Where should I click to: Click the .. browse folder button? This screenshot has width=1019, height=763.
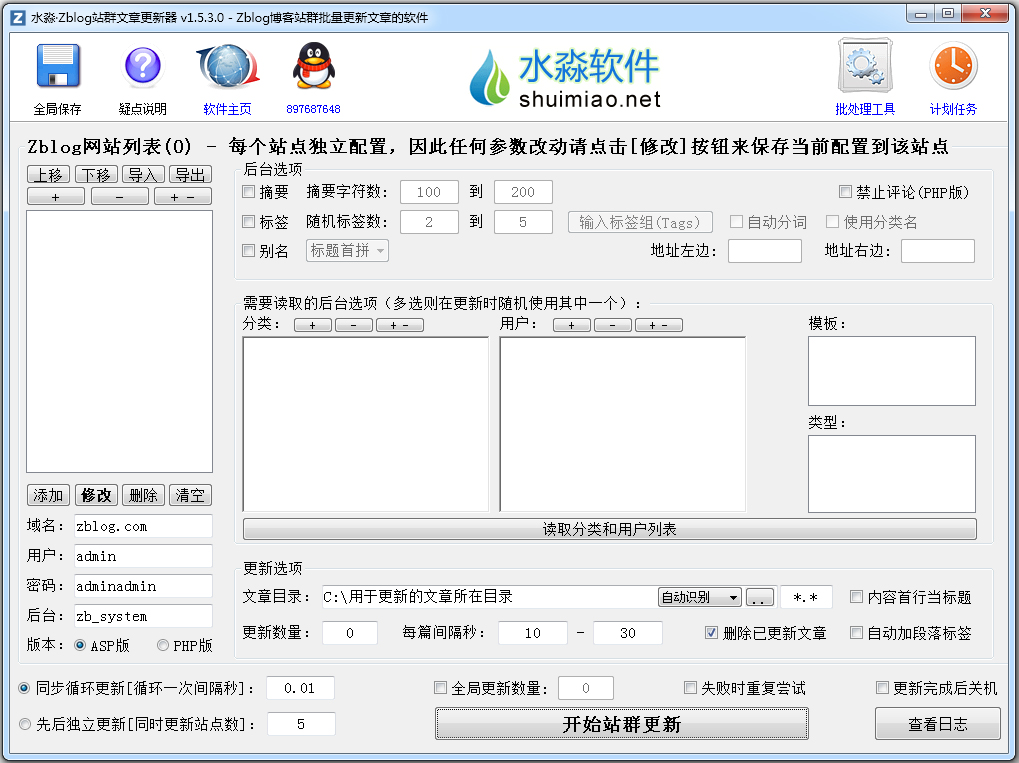coord(760,597)
